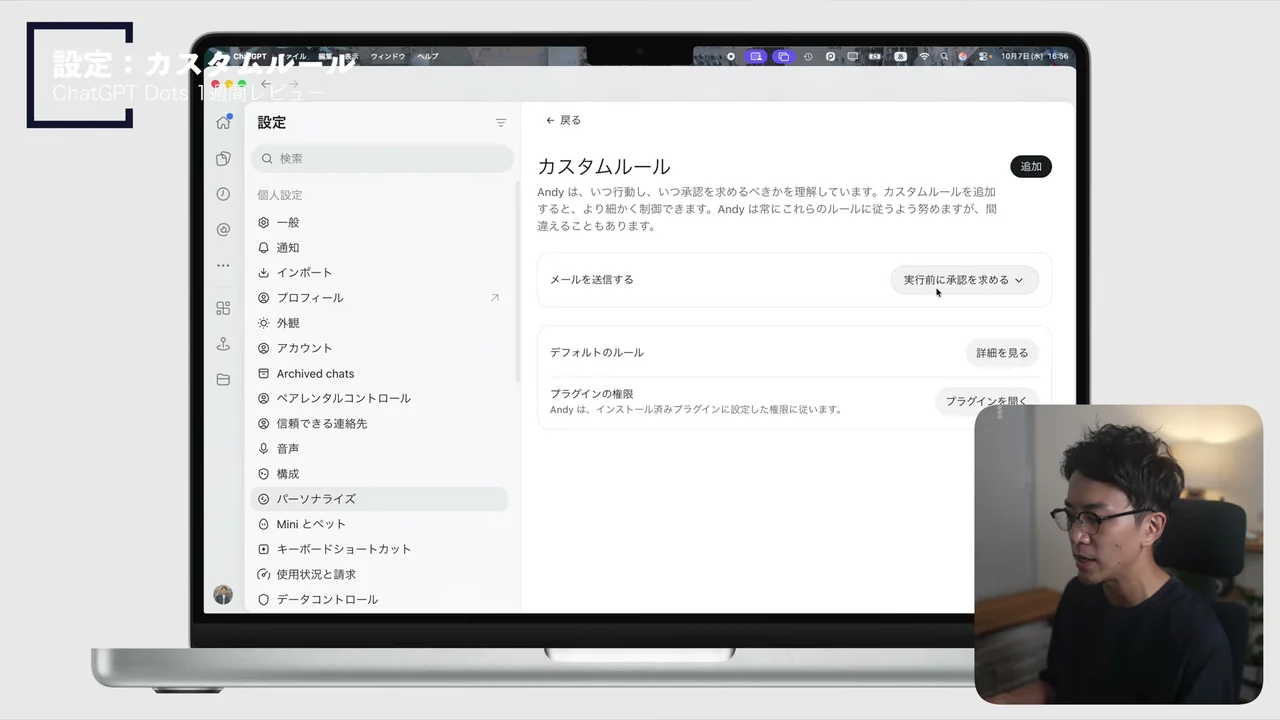Click the user avatar at rail bottom
The height and width of the screenshot is (720, 1280).
(223, 595)
